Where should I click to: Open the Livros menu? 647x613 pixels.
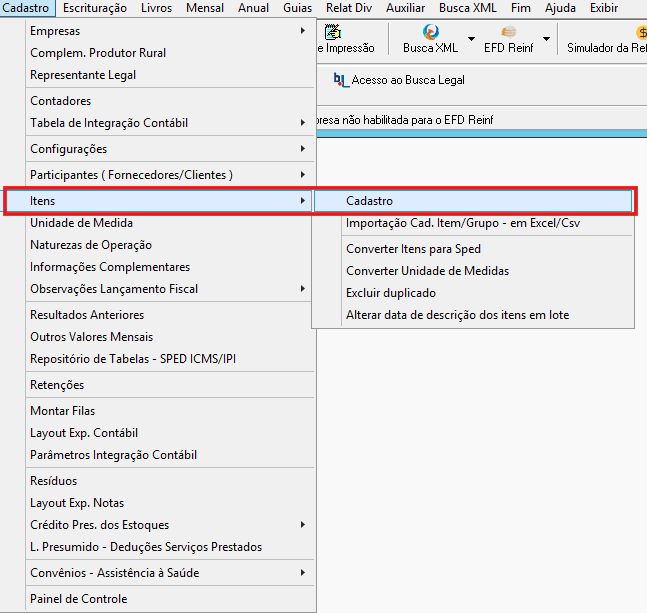[156, 8]
